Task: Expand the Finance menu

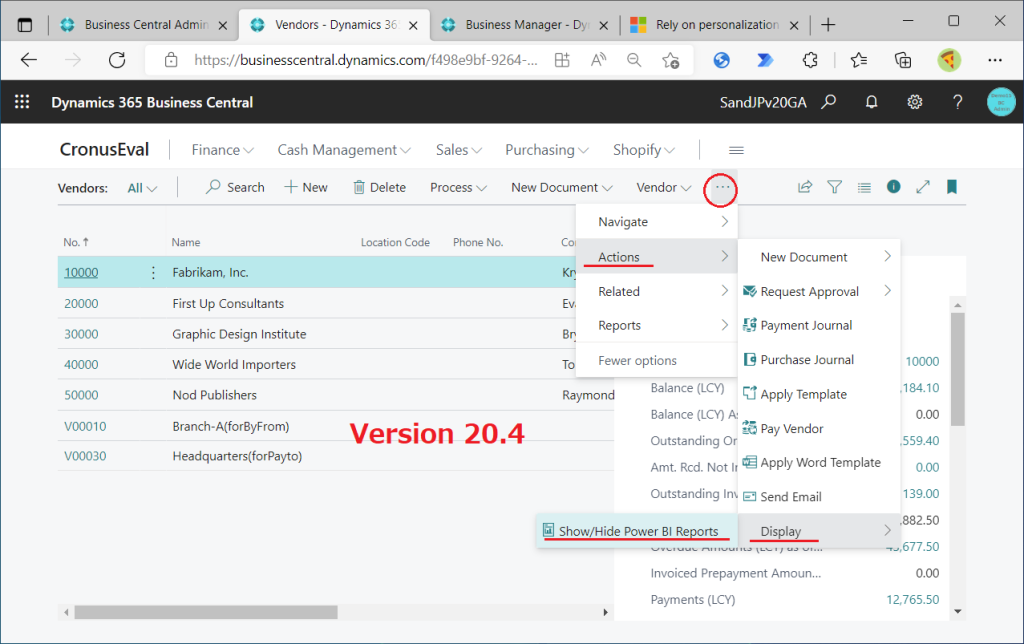Action: [x=222, y=150]
